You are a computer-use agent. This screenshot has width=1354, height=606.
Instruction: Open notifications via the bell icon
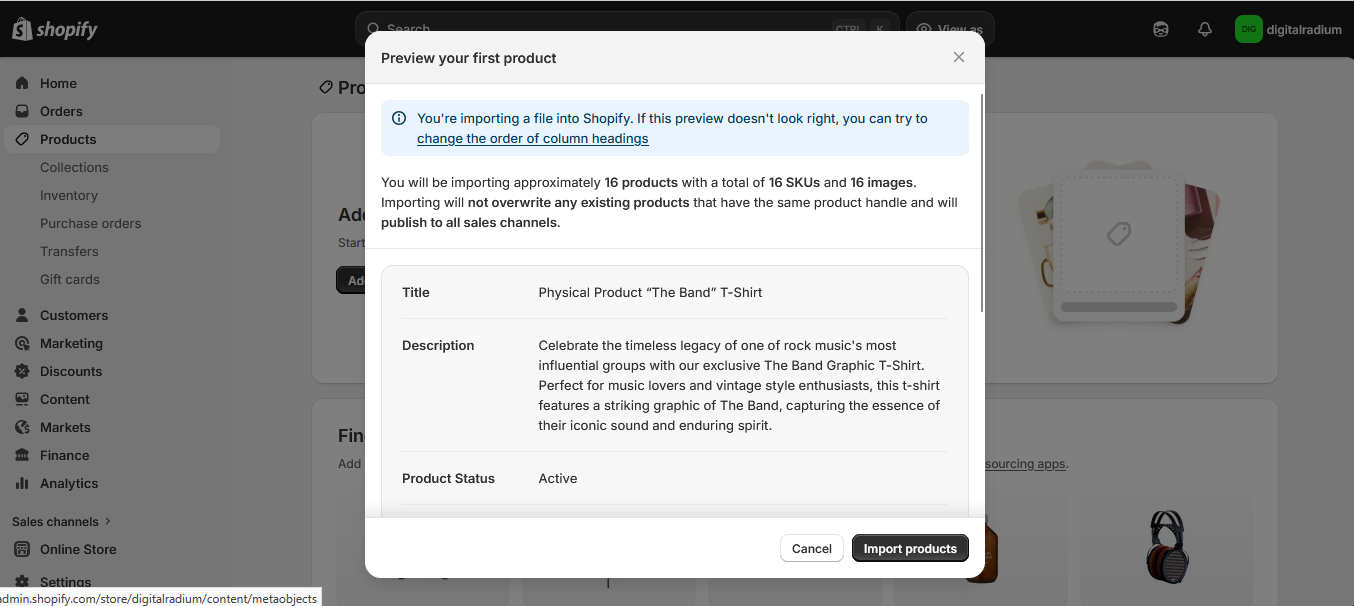point(1205,29)
